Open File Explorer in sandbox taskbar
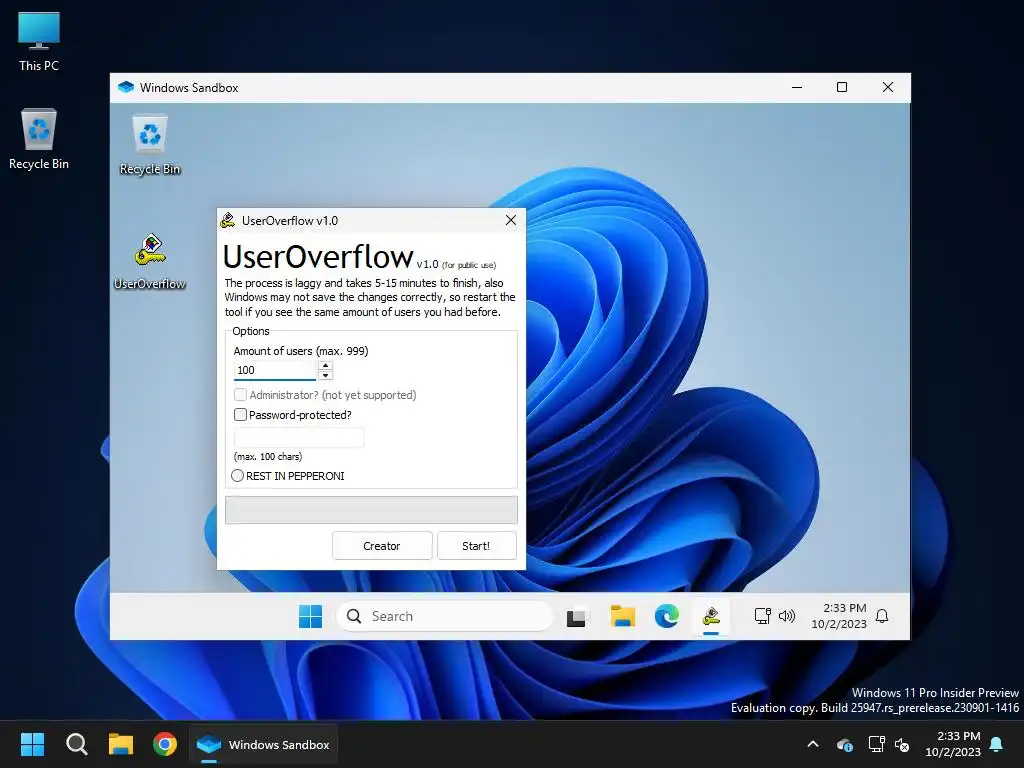 (622, 616)
